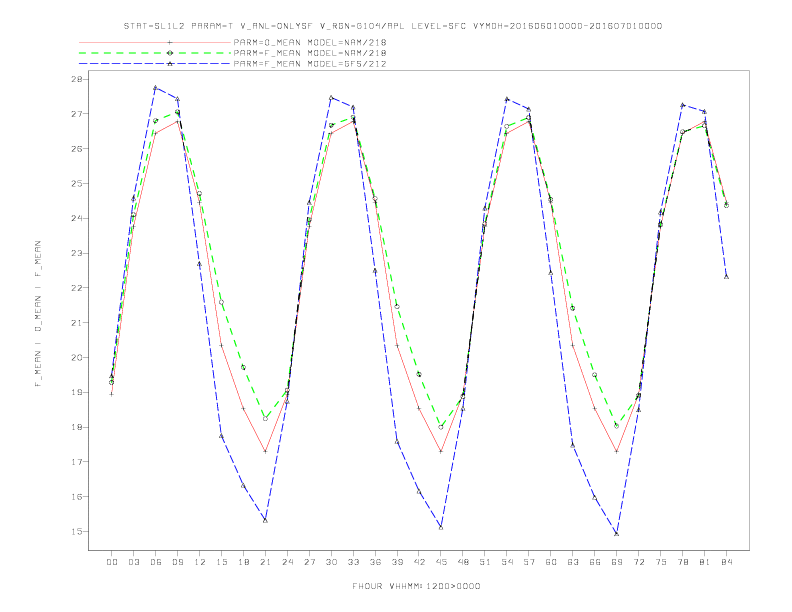Click x-axis tick label 27
This screenshot has height=612, width=792.
point(310,562)
